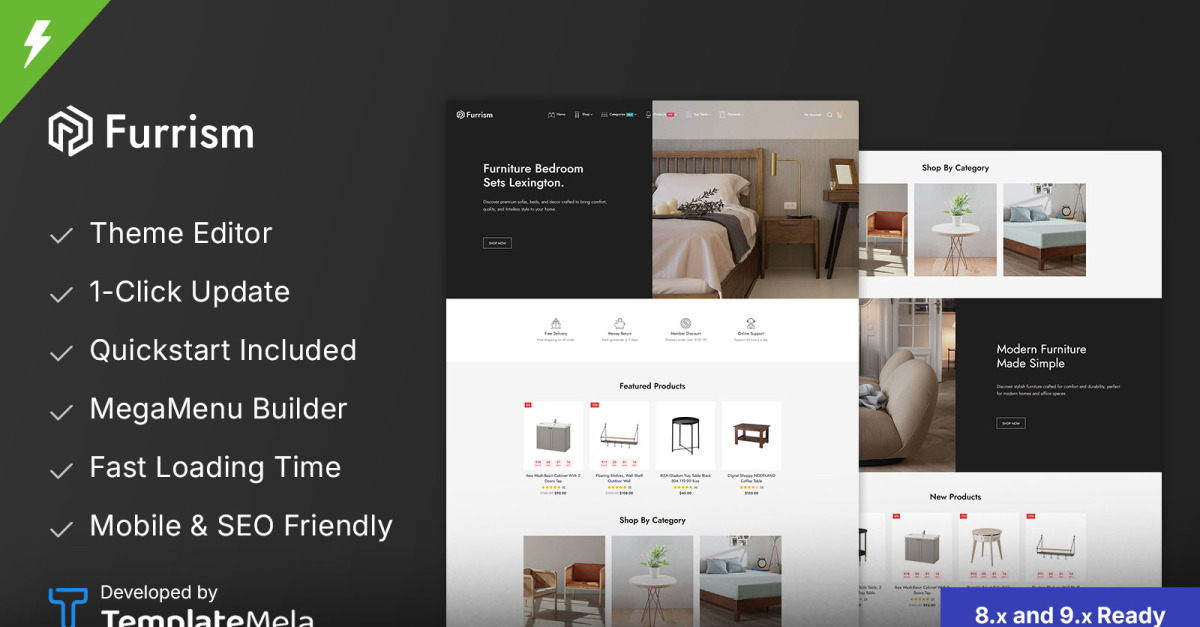Screen dimensions: 1200x627
Task: Open the My Account link in header
Action: click(x=812, y=115)
